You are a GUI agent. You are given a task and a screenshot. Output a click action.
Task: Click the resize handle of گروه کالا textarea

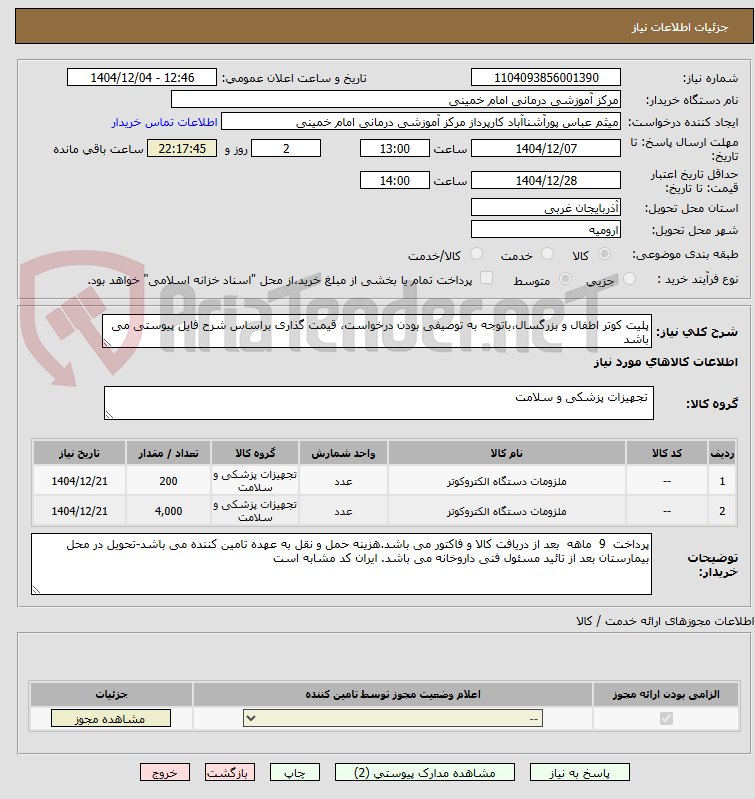(109, 415)
